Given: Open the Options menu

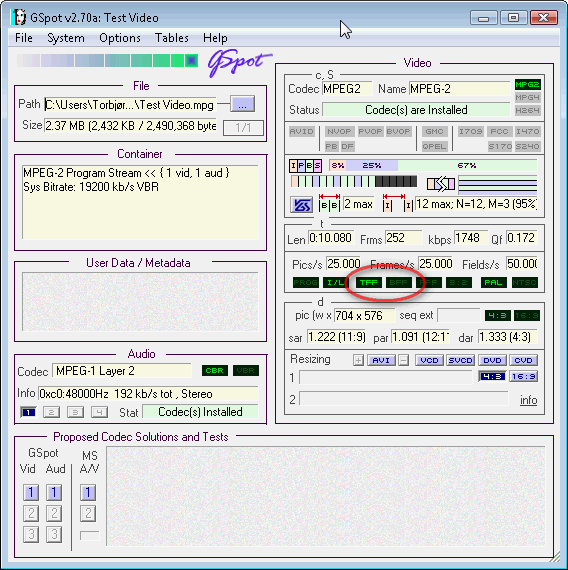Looking at the screenshot, I should pos(120,38).
